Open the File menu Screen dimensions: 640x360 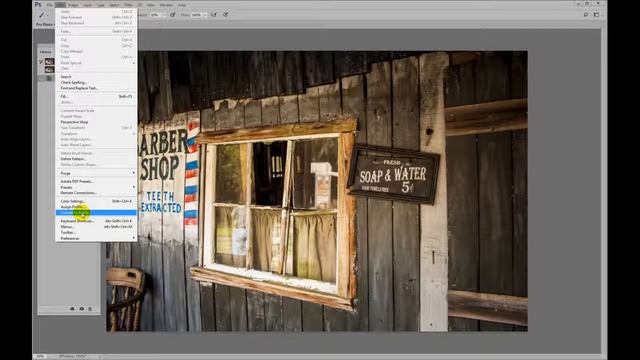[x=49, y=5]
